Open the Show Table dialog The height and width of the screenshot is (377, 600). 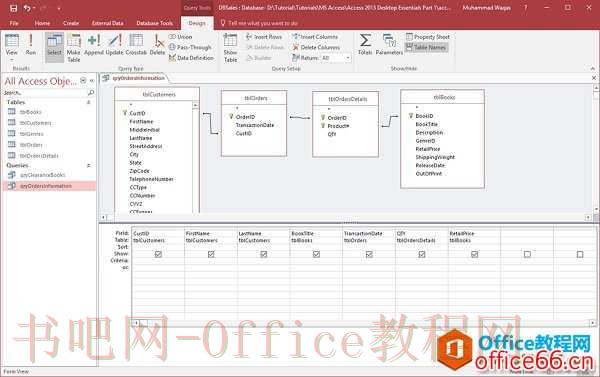pos(230,48)
